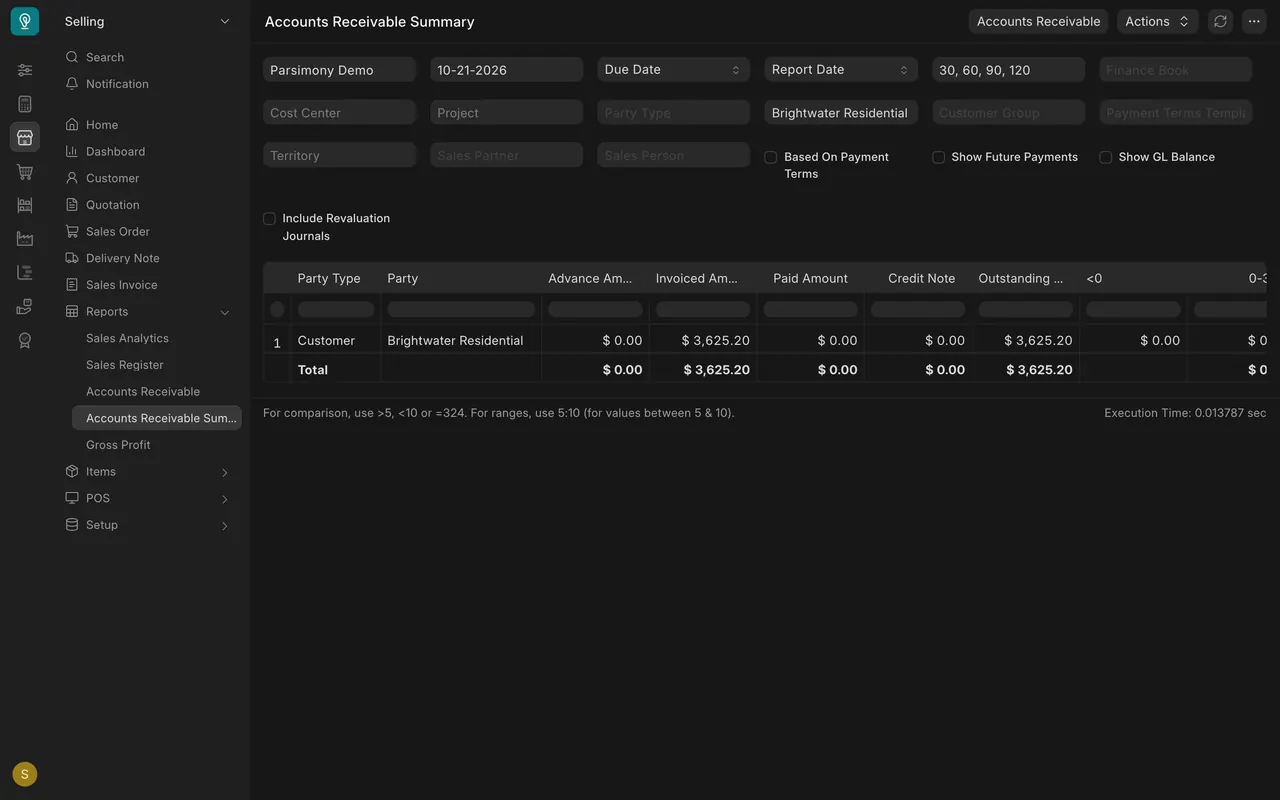Open the Manufacturing factory icon in rail
Screen dimensions: 1280x800
pos(25,238)
